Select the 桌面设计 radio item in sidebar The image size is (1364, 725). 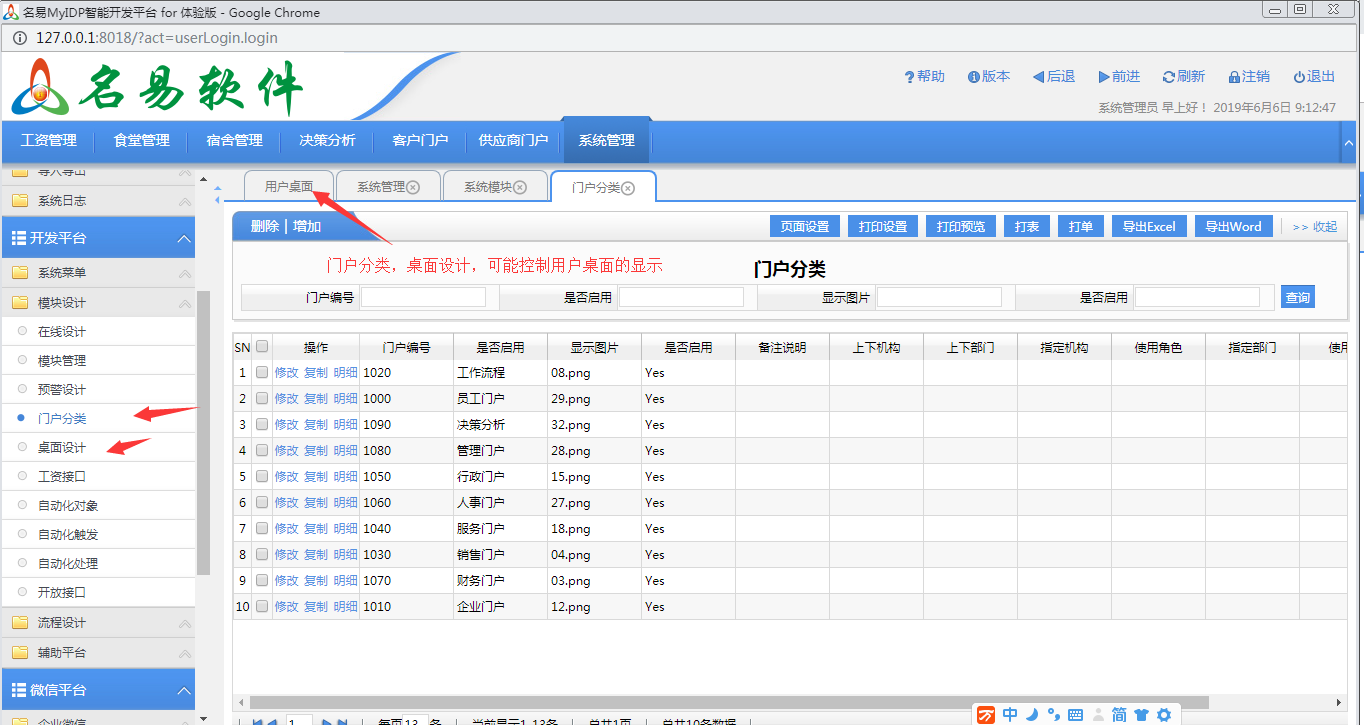point(22,447)
